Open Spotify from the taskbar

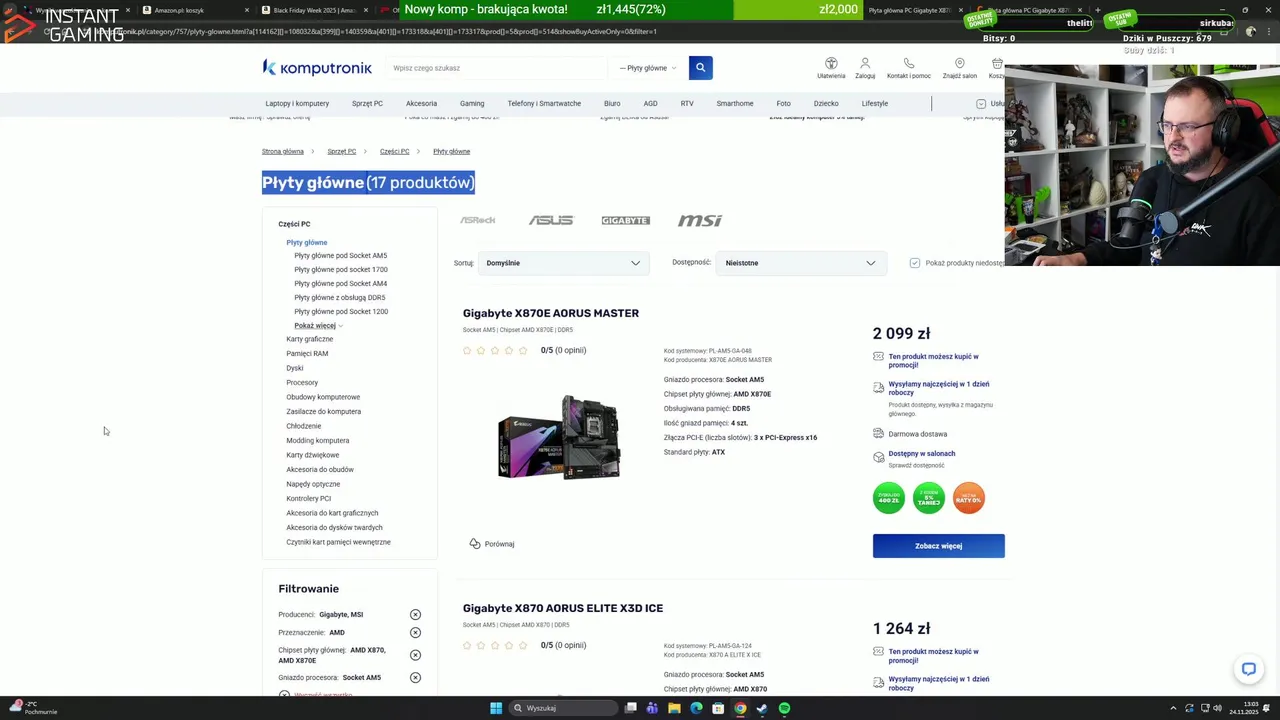[784, 708]
